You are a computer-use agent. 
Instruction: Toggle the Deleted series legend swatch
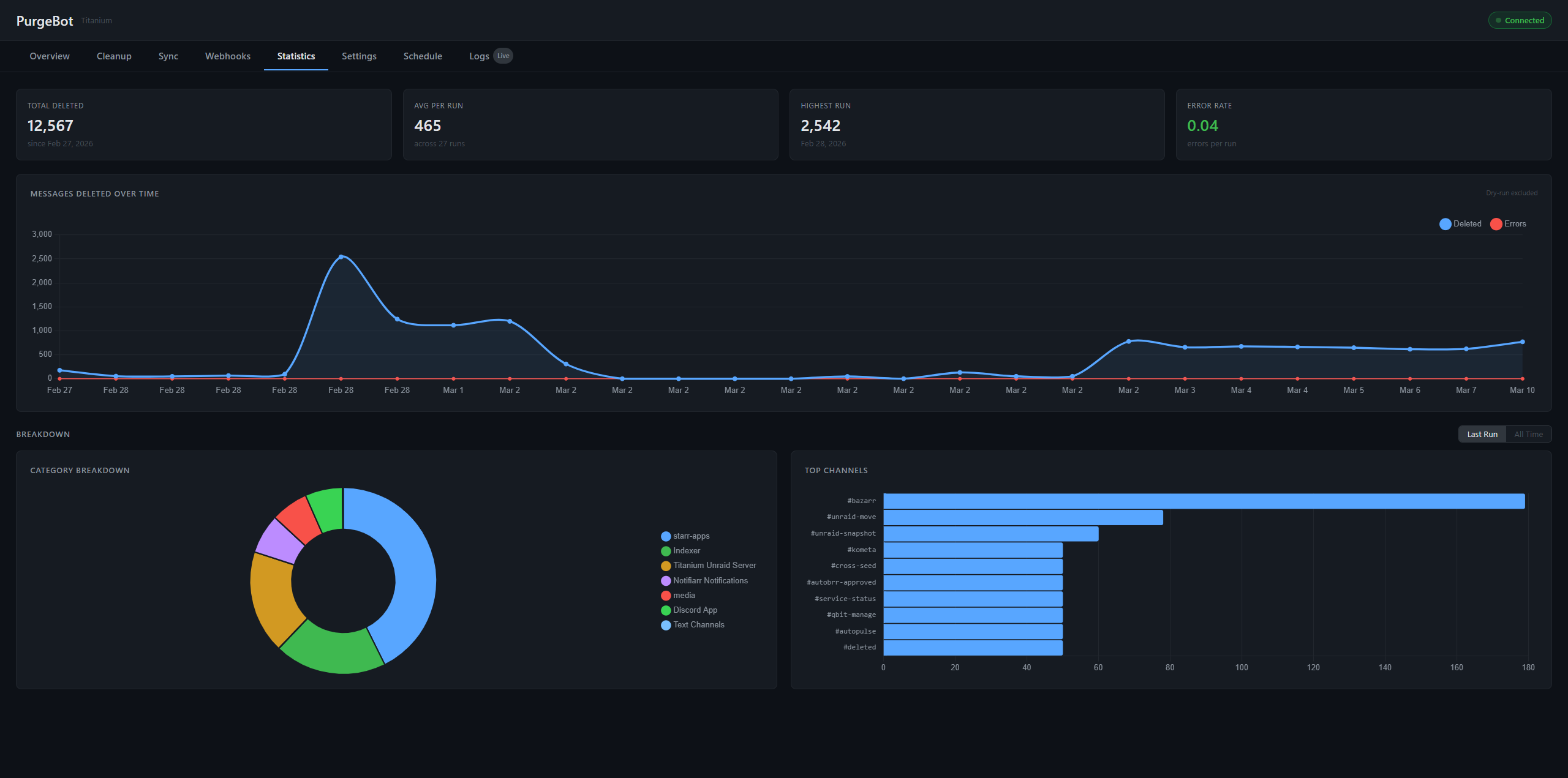click(1445, 224)
